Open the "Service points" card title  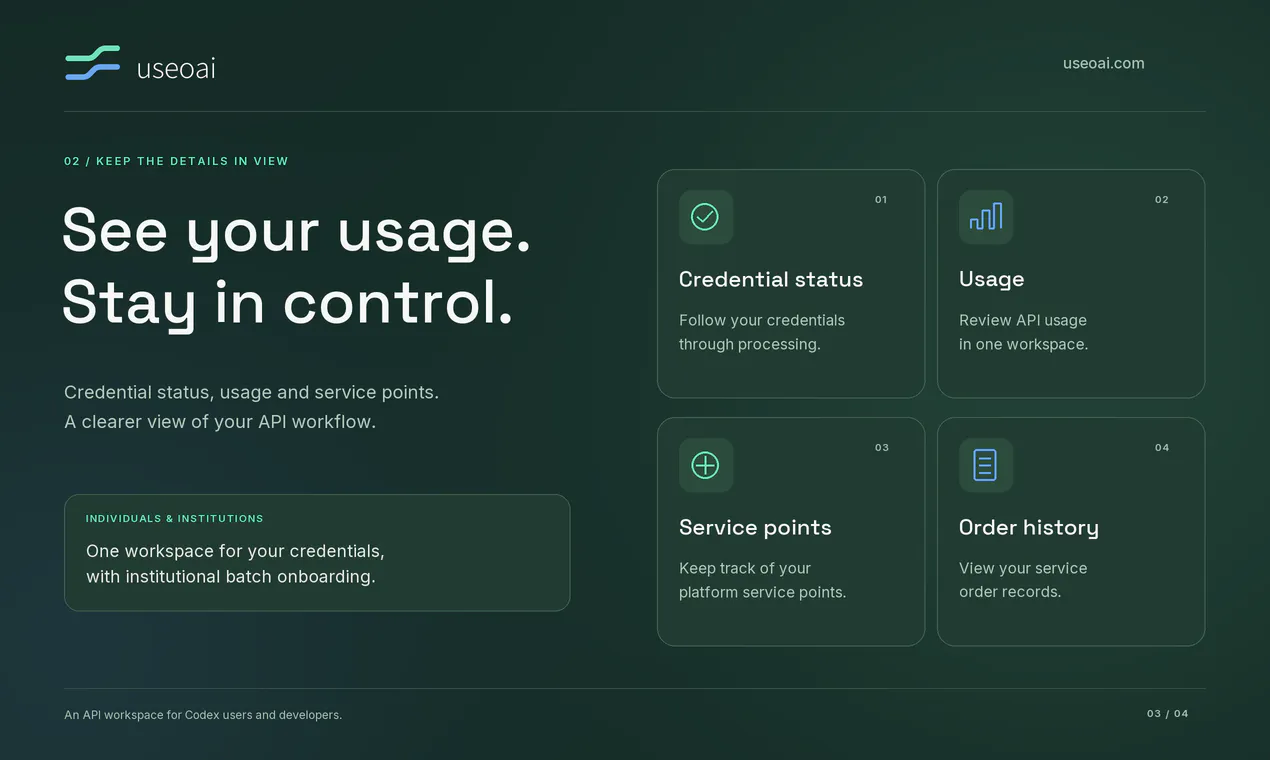click(x=755, y=528)
